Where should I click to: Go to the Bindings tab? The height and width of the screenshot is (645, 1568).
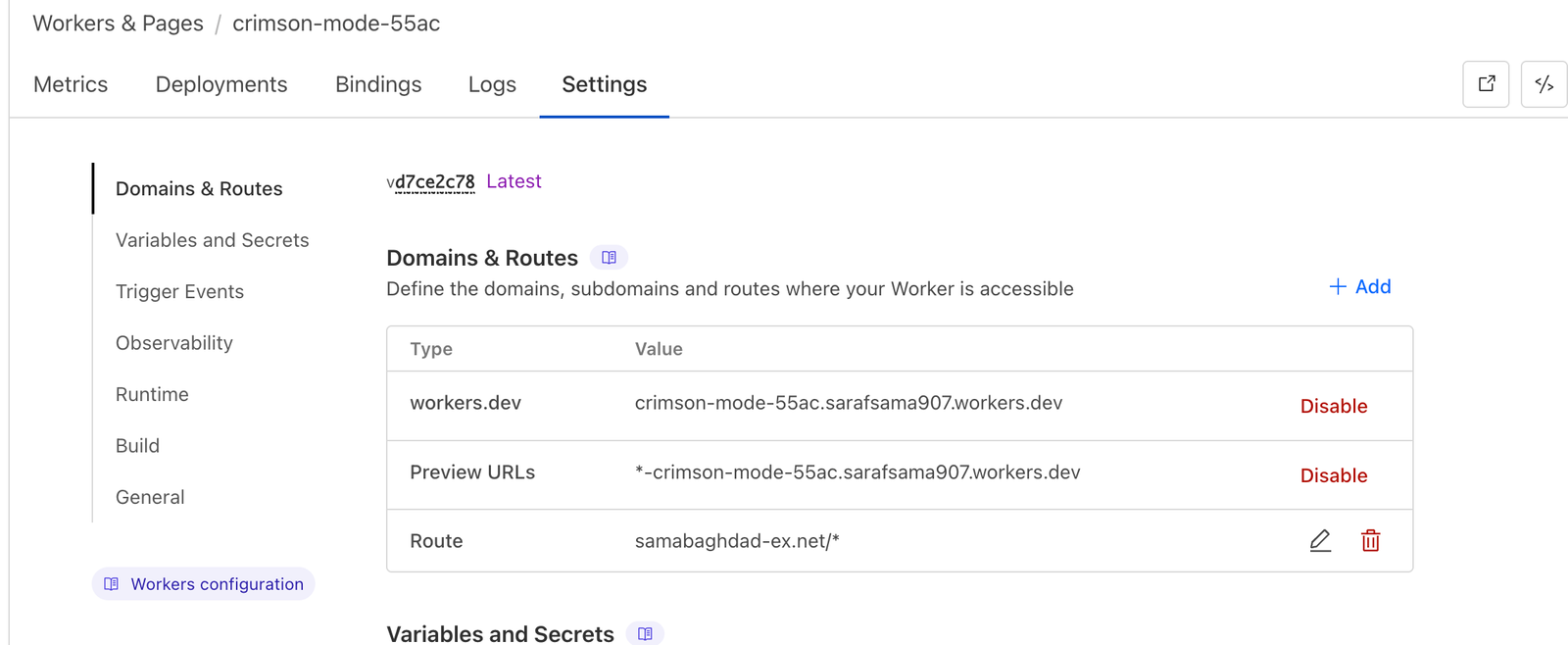[378, 85]
